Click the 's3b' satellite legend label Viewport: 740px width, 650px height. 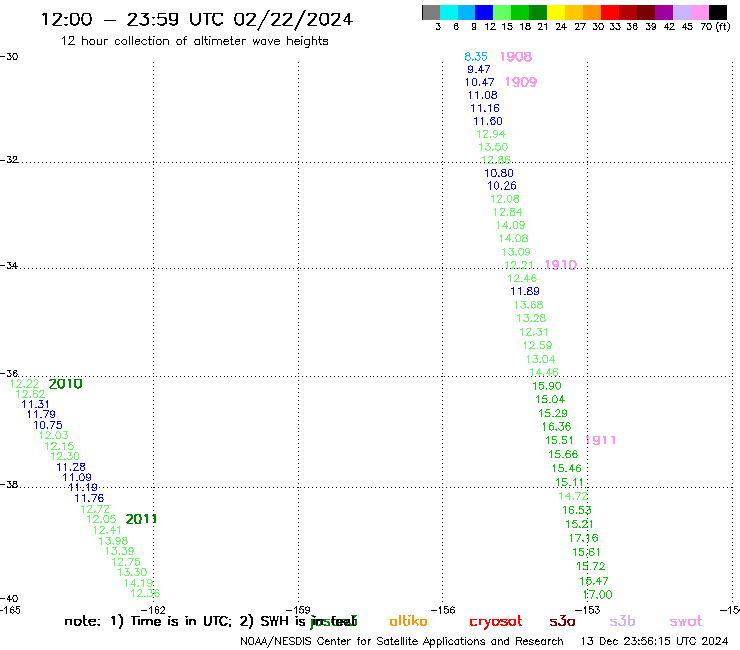click(622, 621)
